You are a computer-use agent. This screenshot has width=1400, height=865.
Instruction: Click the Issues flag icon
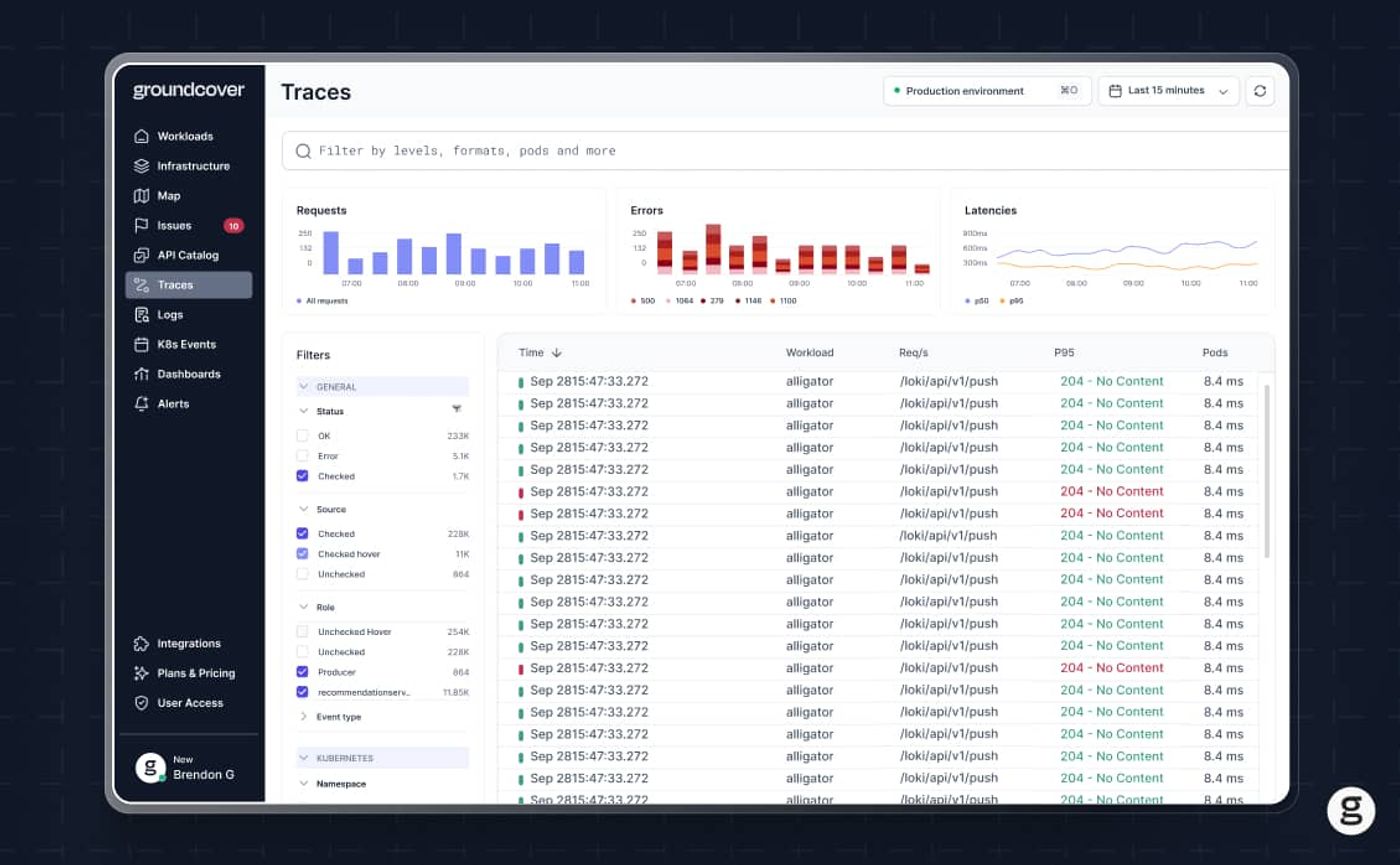click(x=141, y=225)
